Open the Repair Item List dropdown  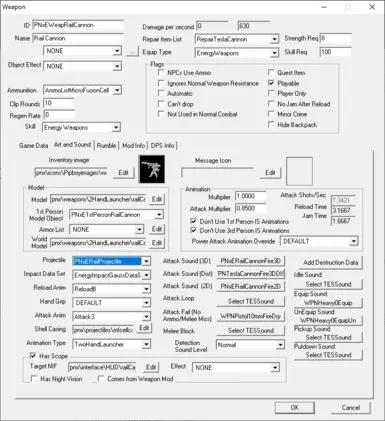point(274,39)
